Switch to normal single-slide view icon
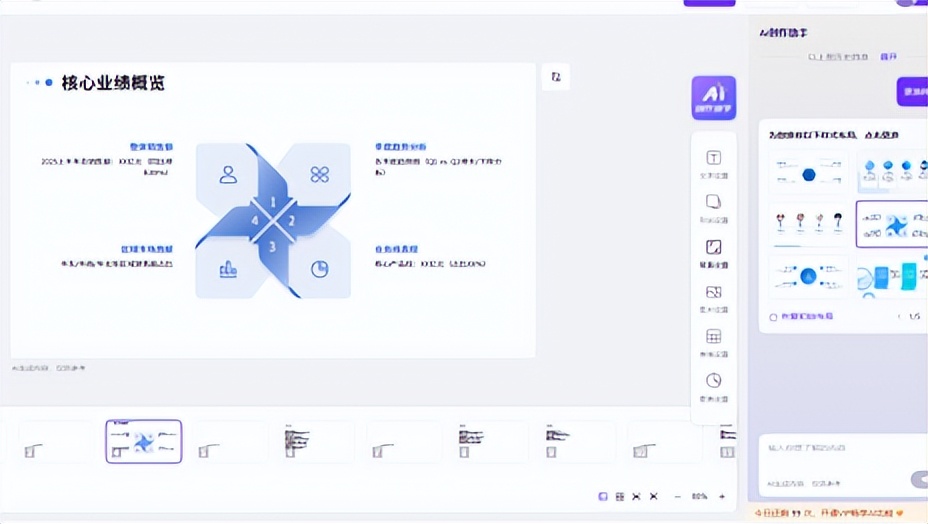The image size is (928, 524). (603, 496)
